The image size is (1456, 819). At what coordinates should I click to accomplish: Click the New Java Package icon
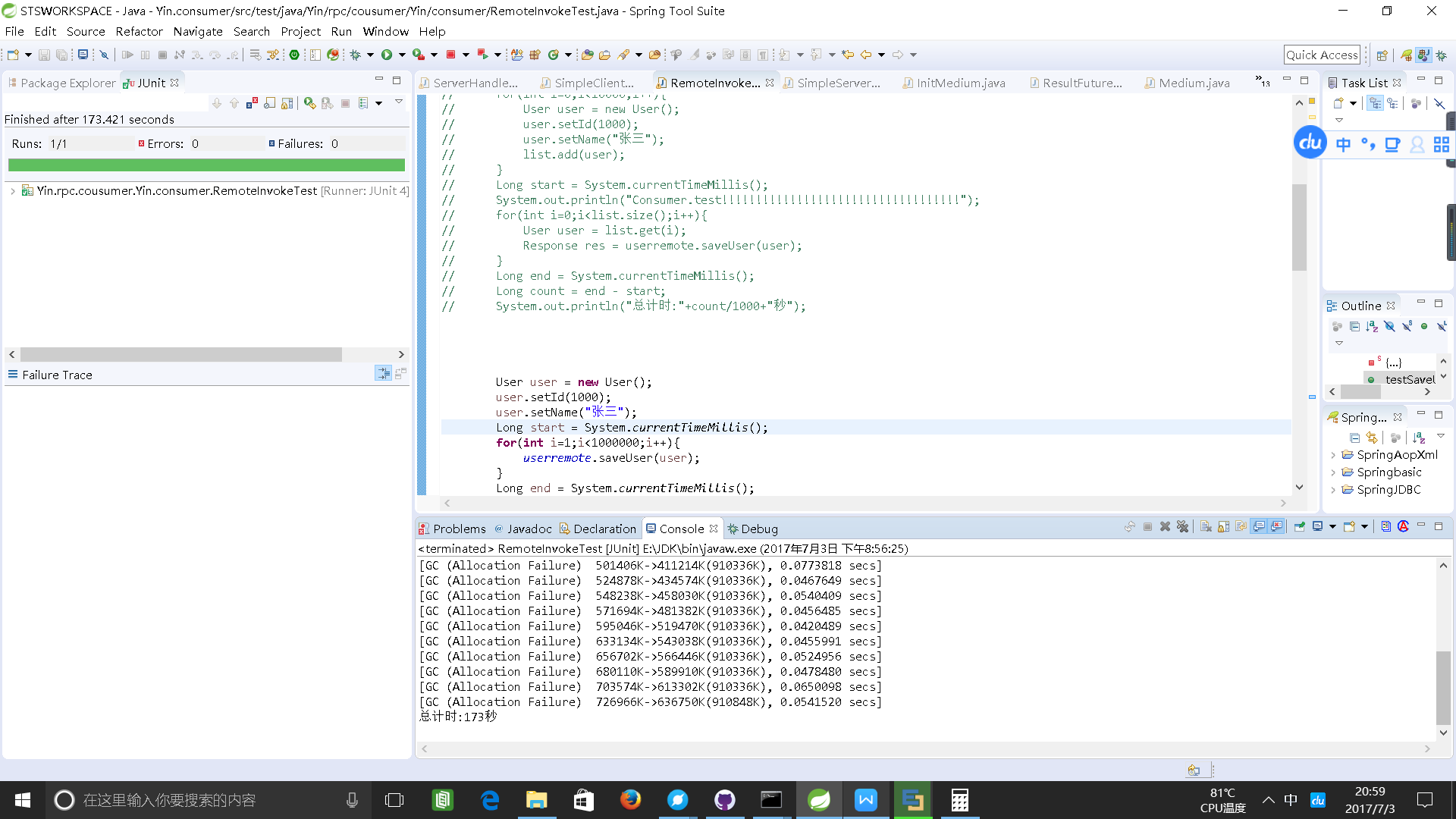click(x=535, y=55)
